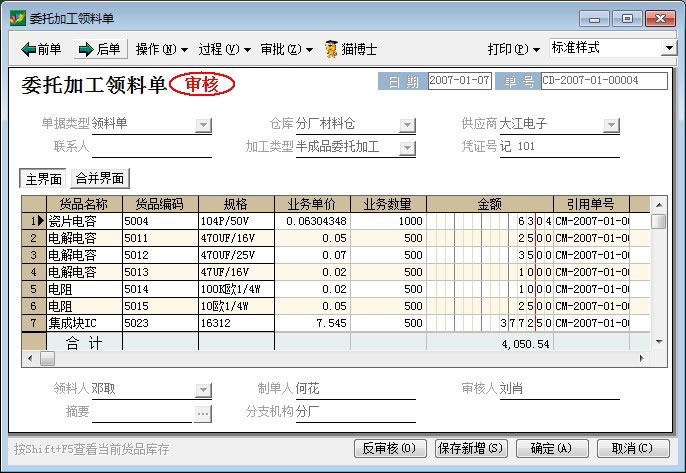The image size is (686, 473).
Task: Click the 单号 field CD-2007-01-00004
Action: (604, 81)
